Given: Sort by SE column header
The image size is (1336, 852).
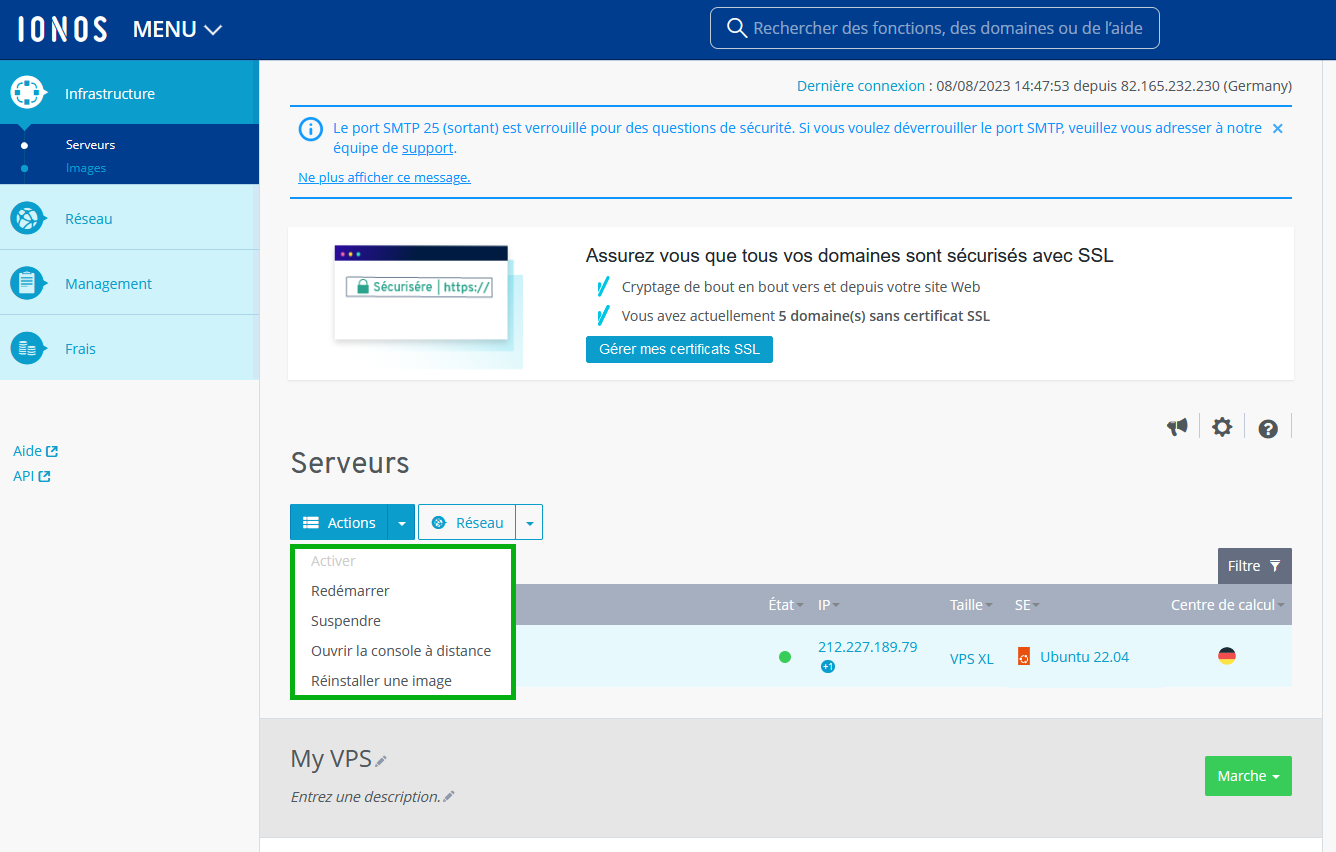Looking at the screenshot, I should click(1027, 605).
